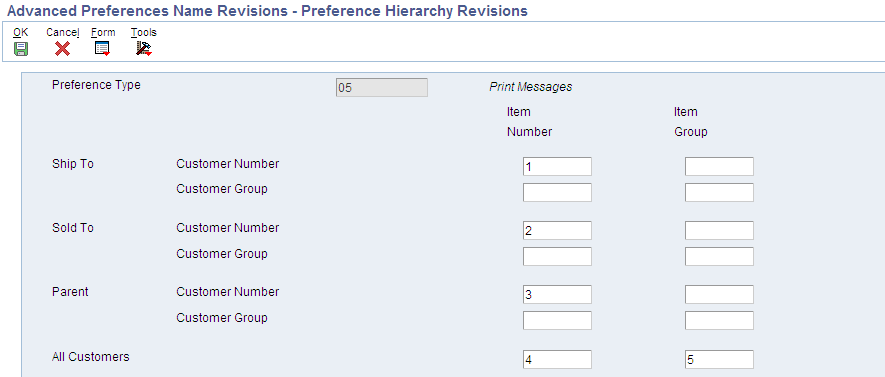885x377 pixels.
Task: Open the Tools hammer icon
Action: (x=144, y=49)
